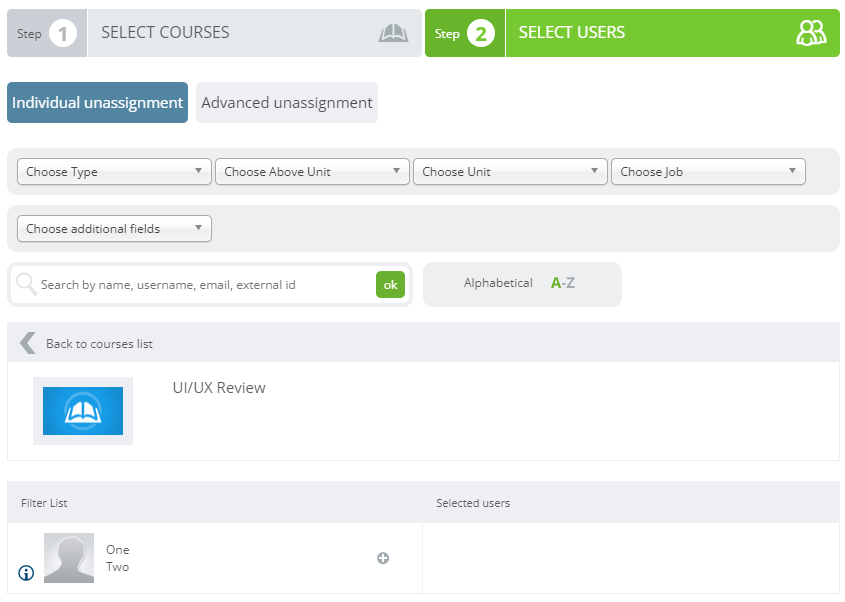Switch to the Advanced unassignment tab

pyautogui.click(x=286, y=102)
